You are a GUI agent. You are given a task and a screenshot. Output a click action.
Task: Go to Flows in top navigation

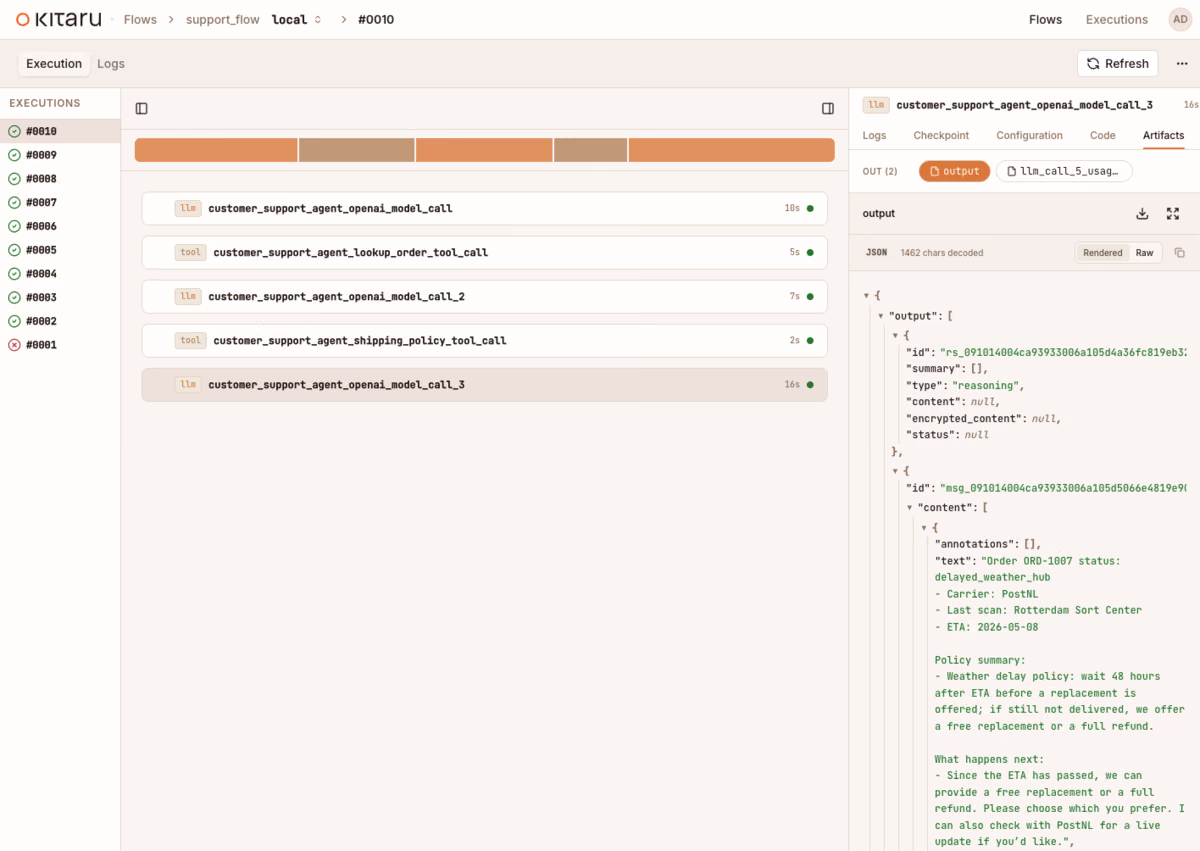tap(1046, 19)
